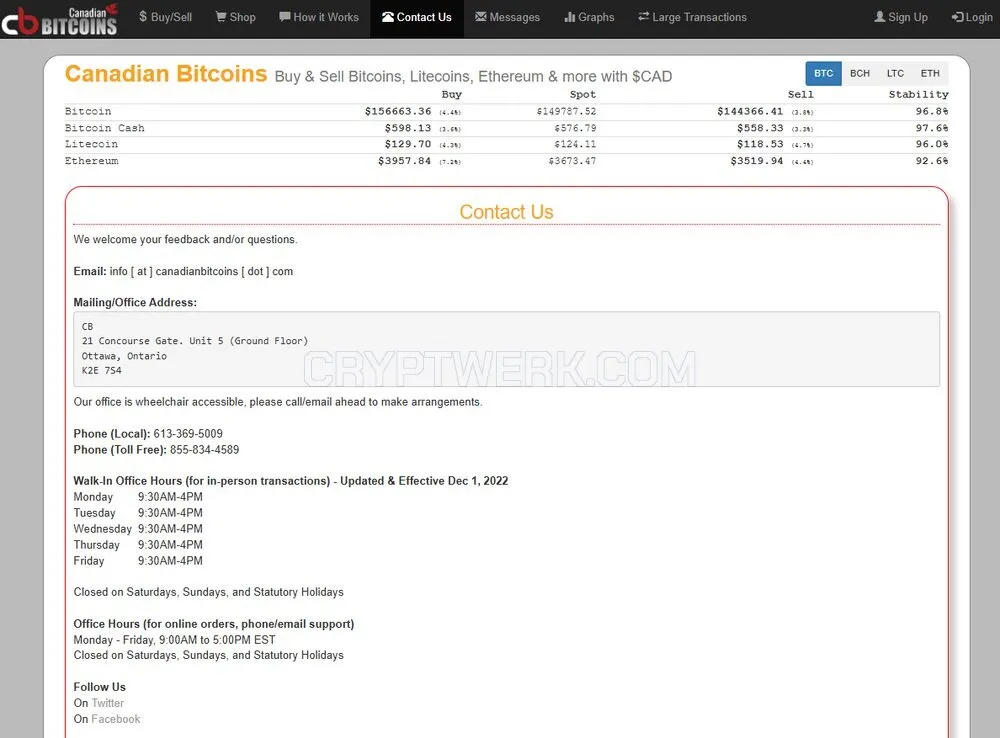The image size is (1000, 738).
Task: Select the Contact Us nav item
Action: point(416,17)
